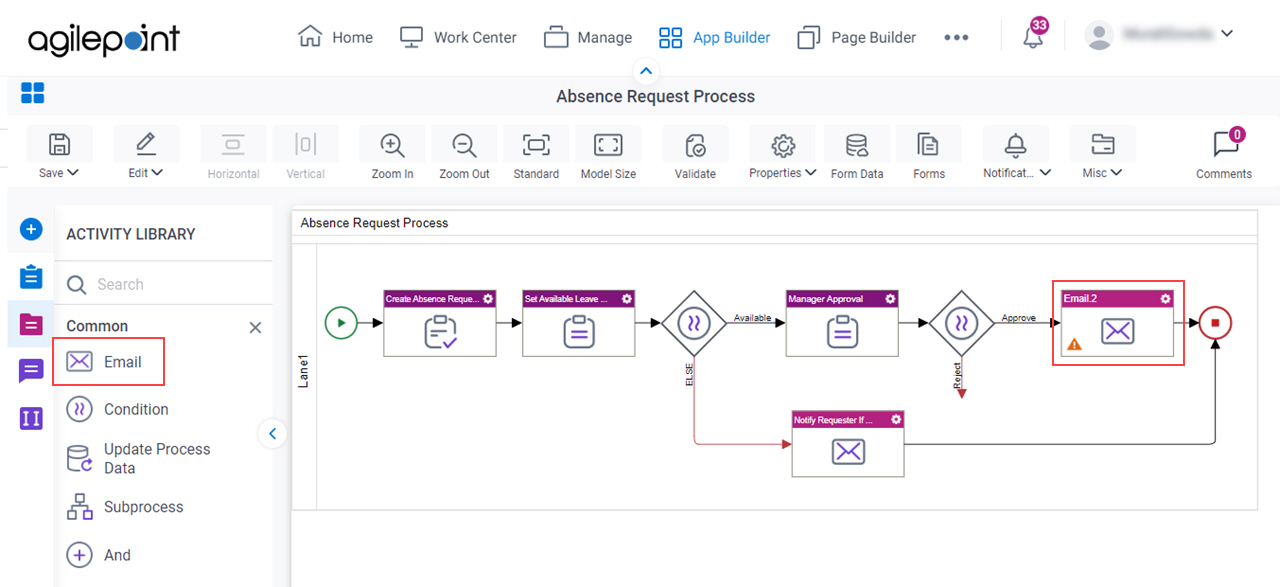
Task: Select the clipboard sidebar tab icon
Action: pos(31,277)
